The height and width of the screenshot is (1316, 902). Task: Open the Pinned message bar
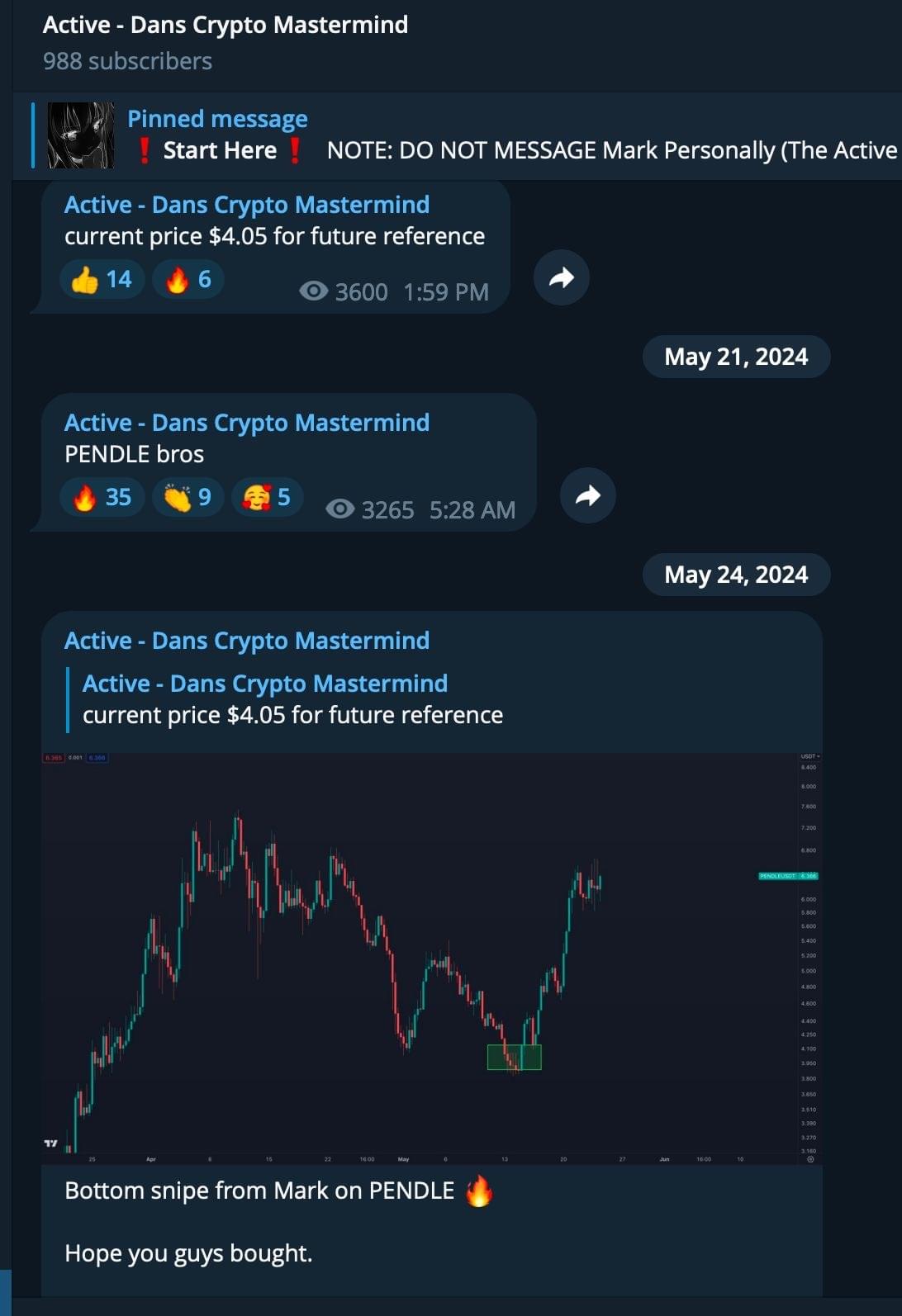[x=512, y=135]
